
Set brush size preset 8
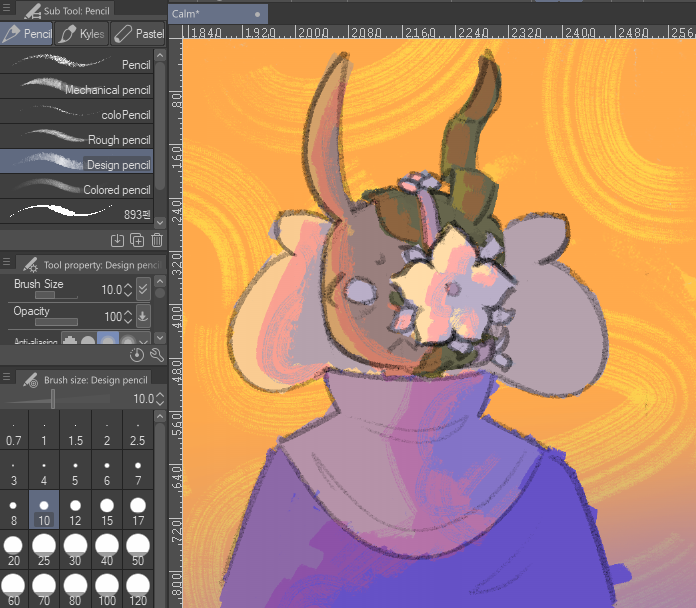pos(14,509)
